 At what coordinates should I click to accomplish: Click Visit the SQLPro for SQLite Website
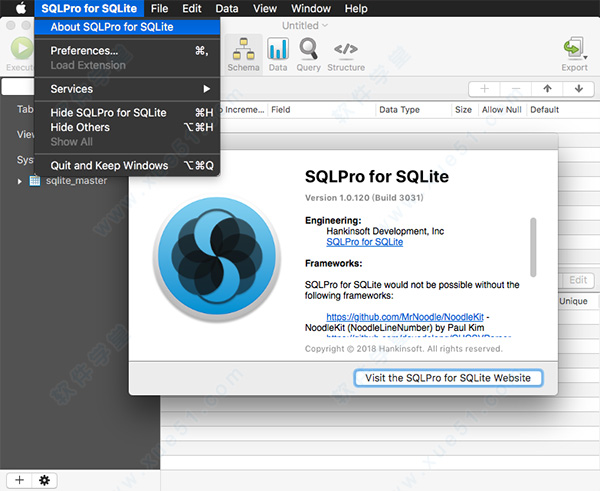[x=448, y=378]
